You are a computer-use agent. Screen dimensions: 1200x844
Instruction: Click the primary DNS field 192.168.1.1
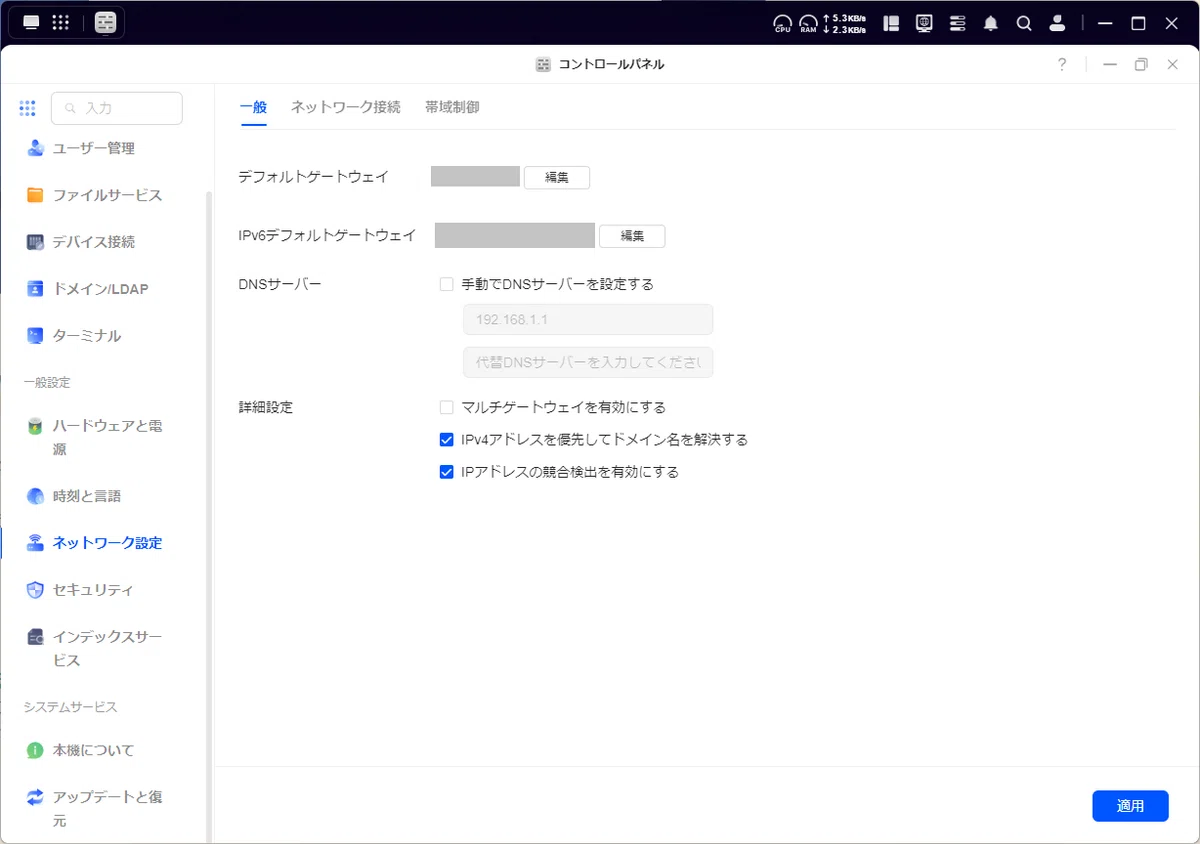pyautogui.click(x=588, y=320)
